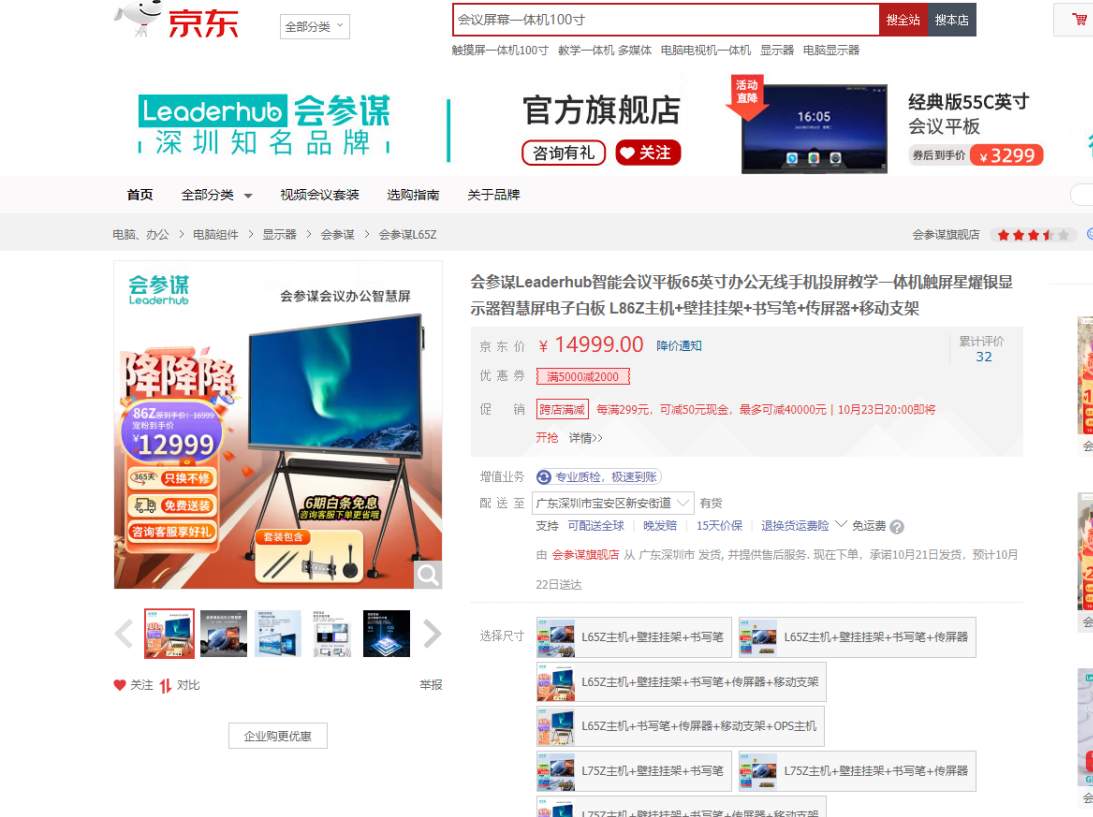
Task: Expand the 退换货运费险 services chevron
Action: click(841, 524)
